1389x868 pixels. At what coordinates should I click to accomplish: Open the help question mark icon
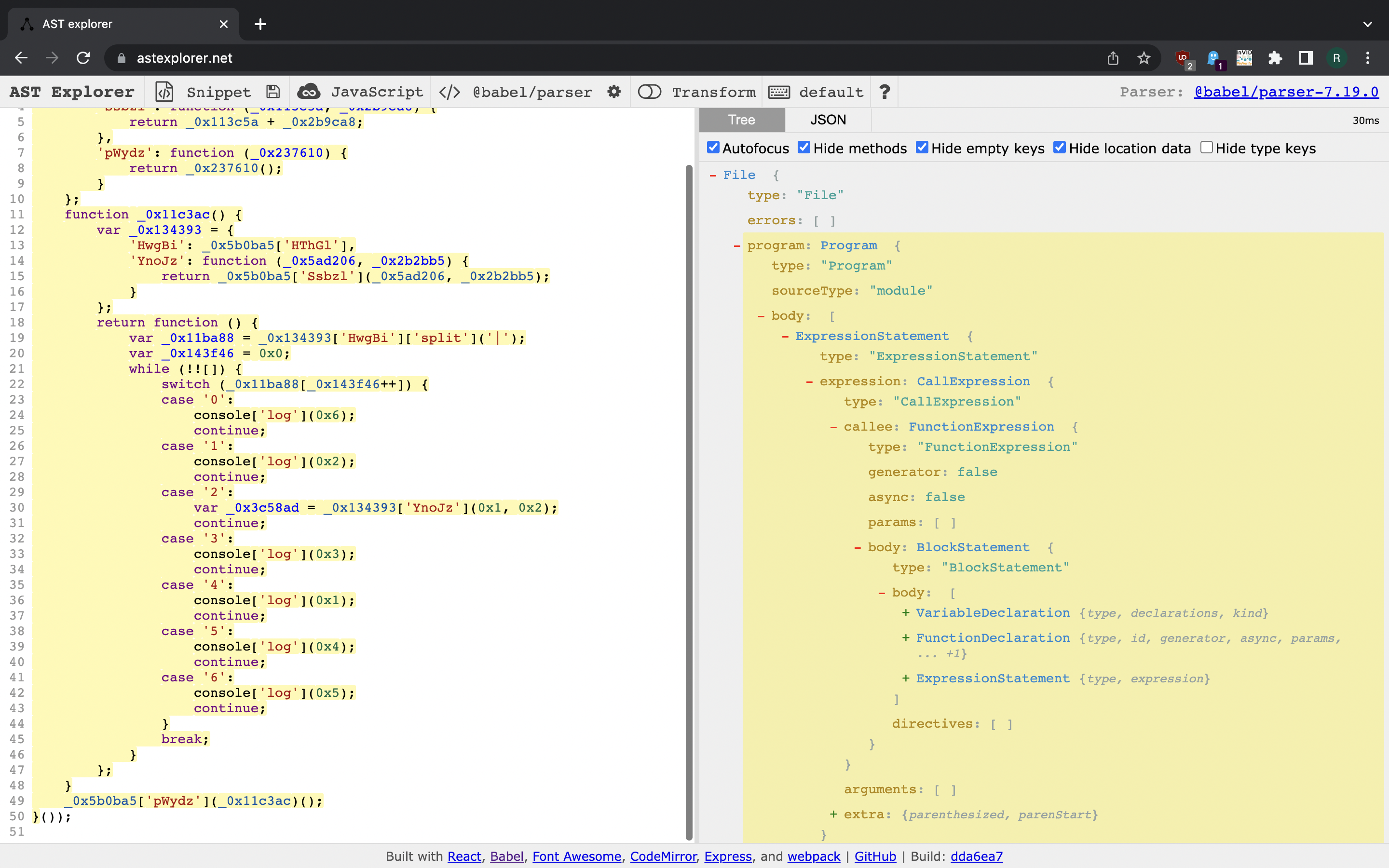point(885,92)
